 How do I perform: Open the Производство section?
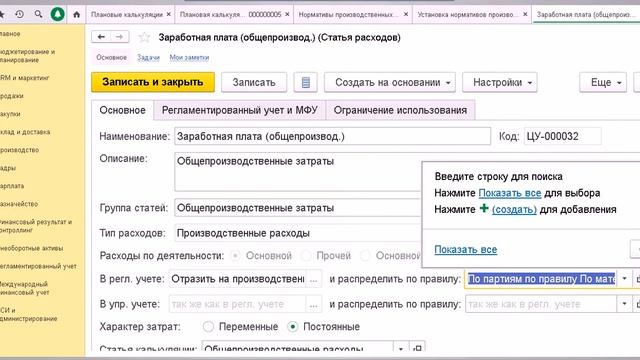point(19,150)
